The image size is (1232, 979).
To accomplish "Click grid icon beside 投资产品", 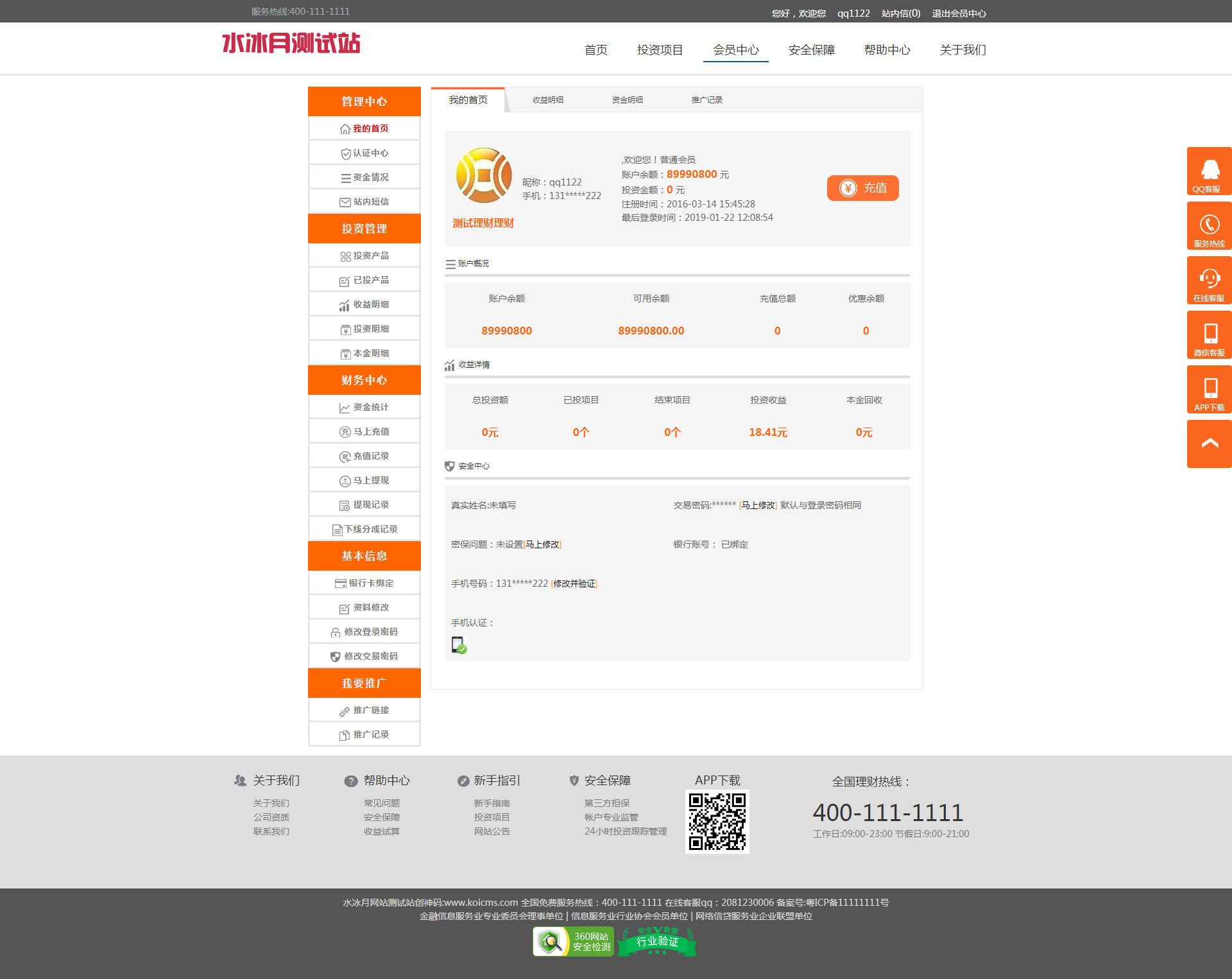I will pos(345,256).
